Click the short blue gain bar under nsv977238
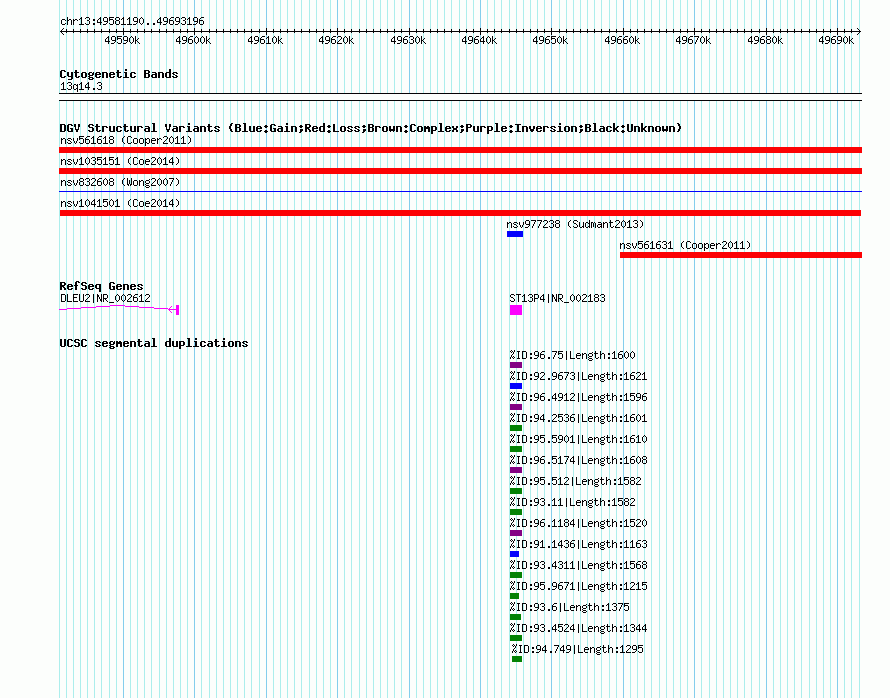The height and width of the screenshot is (698, 890). (x=515, y=234)
